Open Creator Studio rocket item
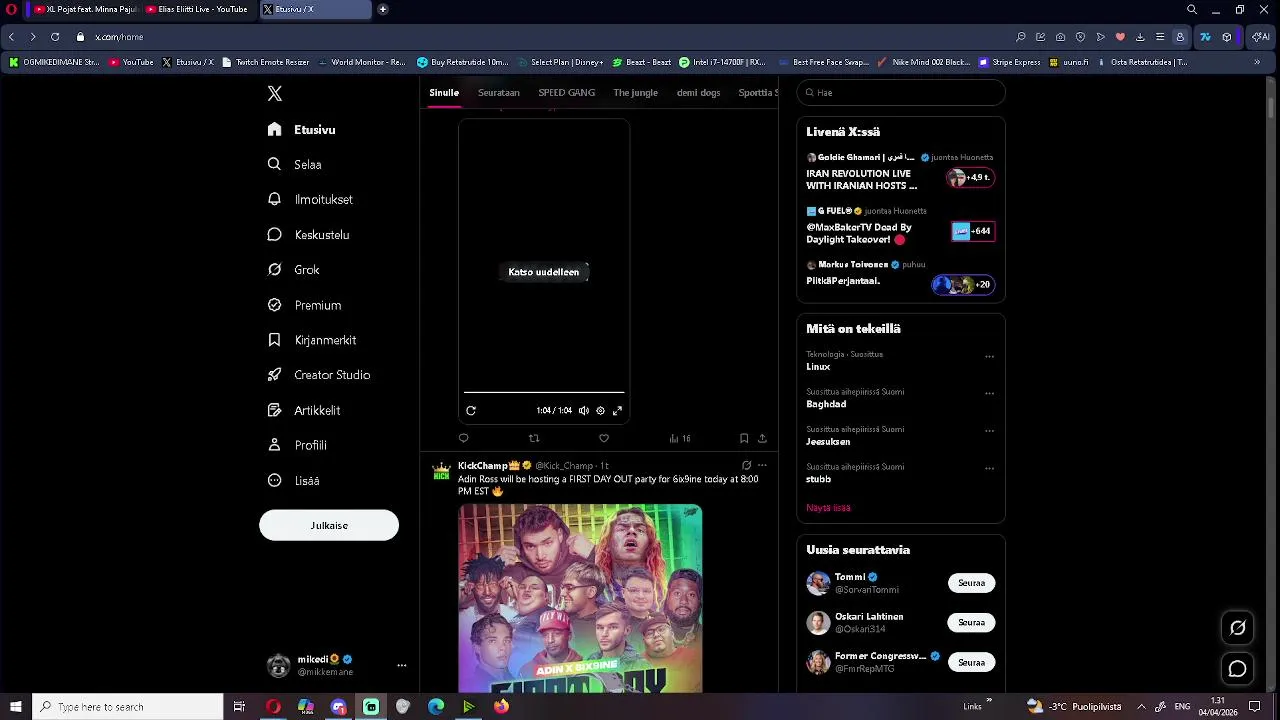Screen dimensions: 1280x720 319,375
